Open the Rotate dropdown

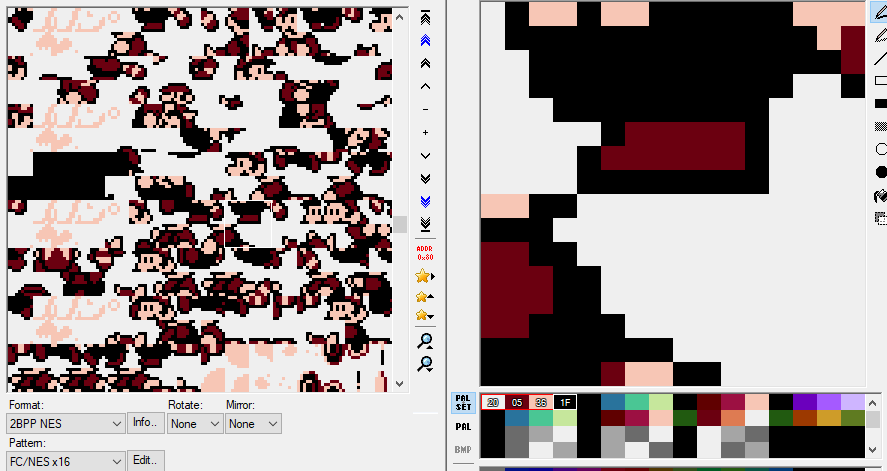click(x=195, y=424)
